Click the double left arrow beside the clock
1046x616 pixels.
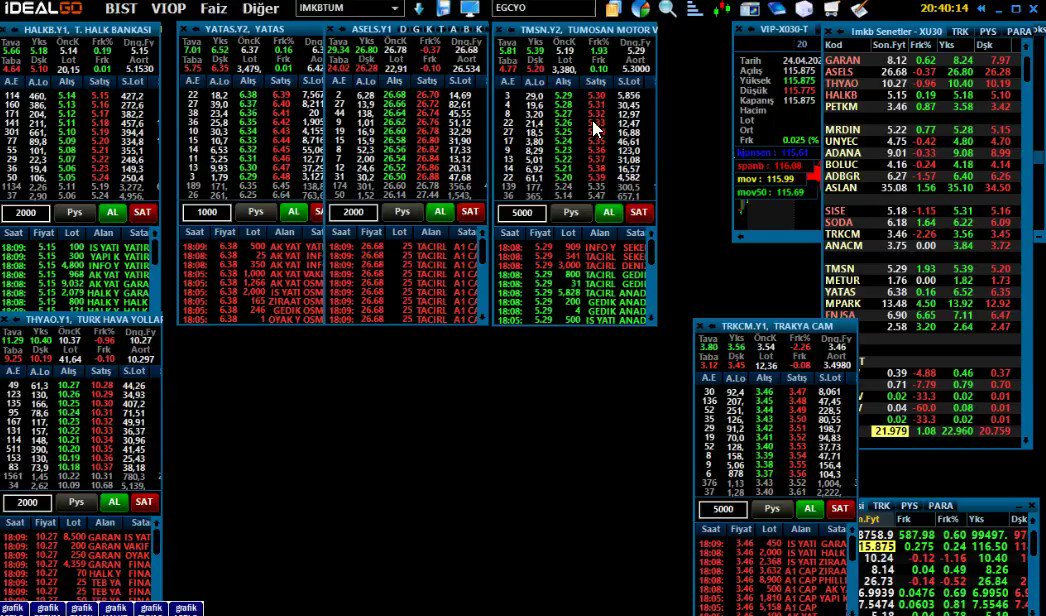tap(981, 9)
